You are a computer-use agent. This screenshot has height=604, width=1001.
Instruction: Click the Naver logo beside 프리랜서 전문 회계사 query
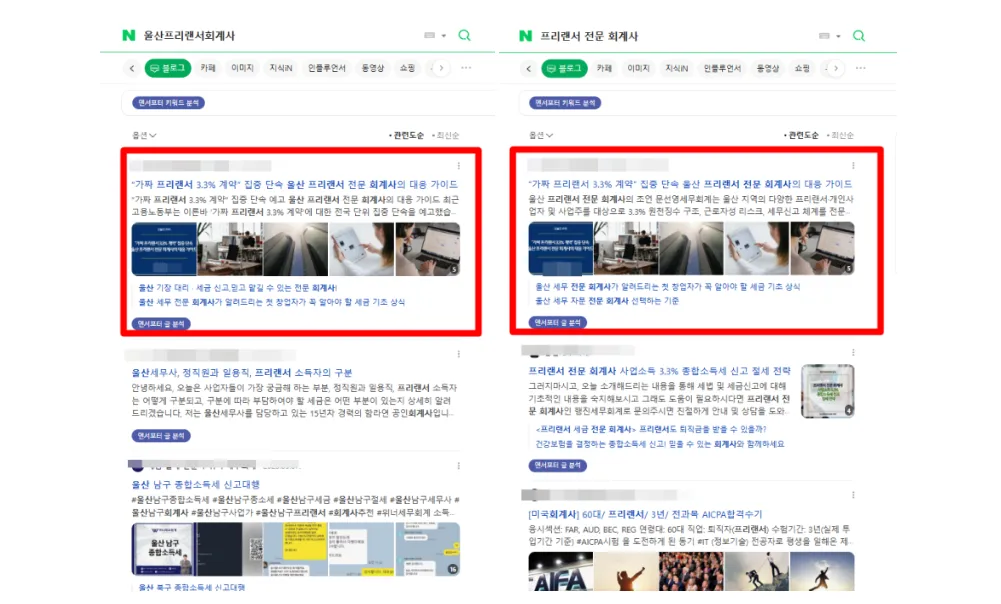click(525, 36)
